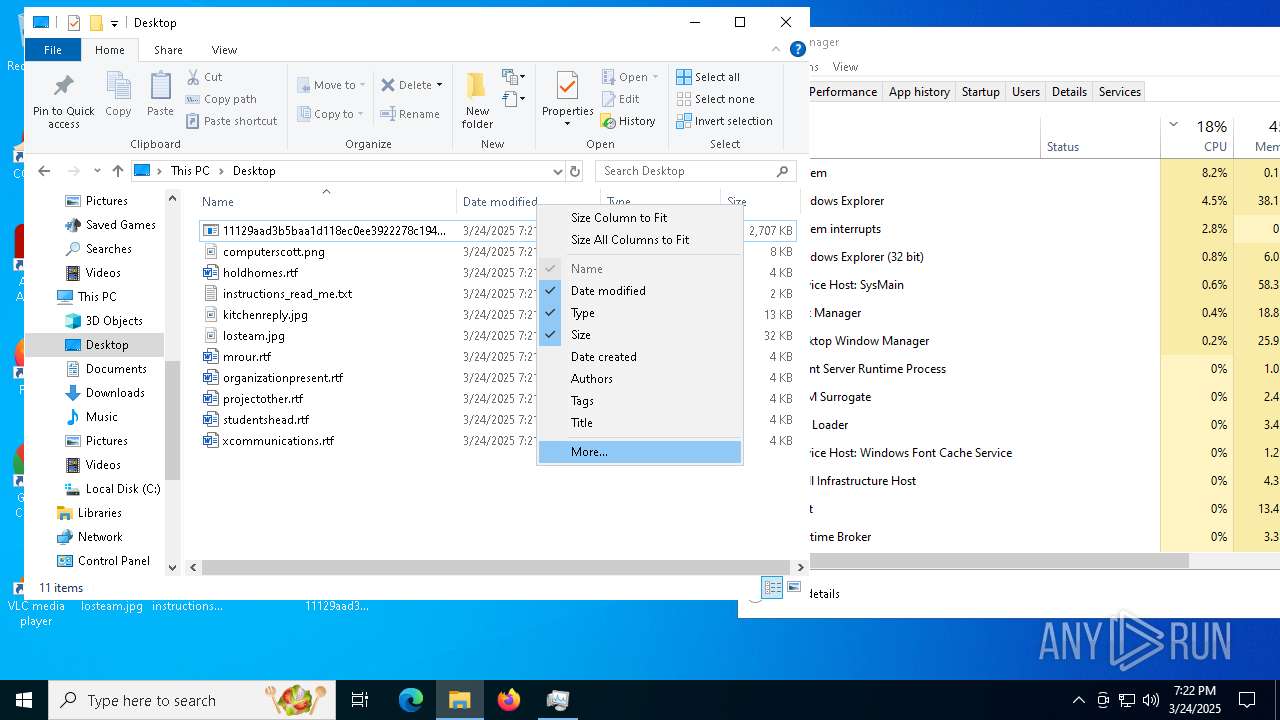Collapse the ribbon with chevron
Viewport: 1280px width, 720px height.
[776, 49]
